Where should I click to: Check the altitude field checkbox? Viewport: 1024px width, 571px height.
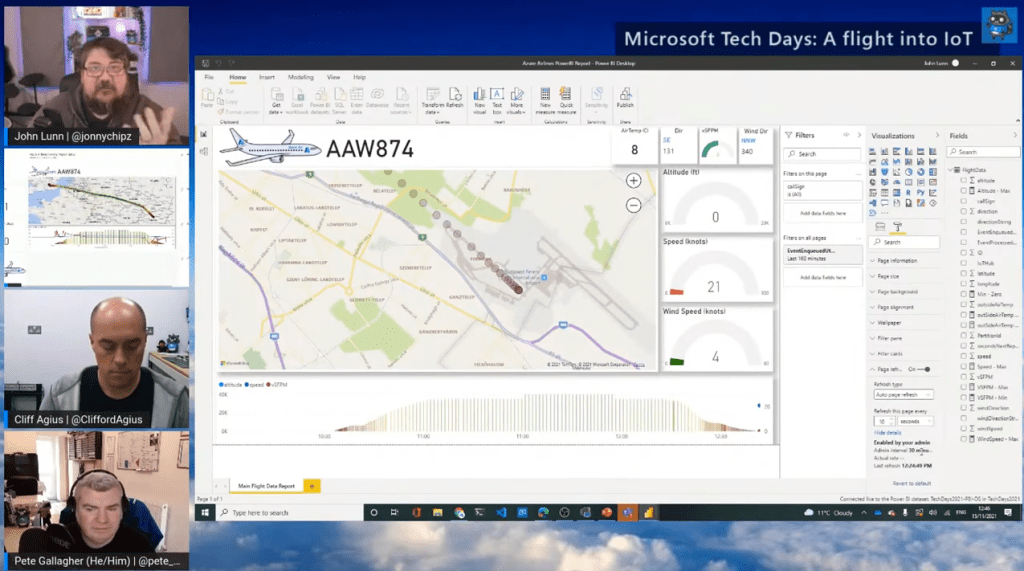tap(964, 180)
